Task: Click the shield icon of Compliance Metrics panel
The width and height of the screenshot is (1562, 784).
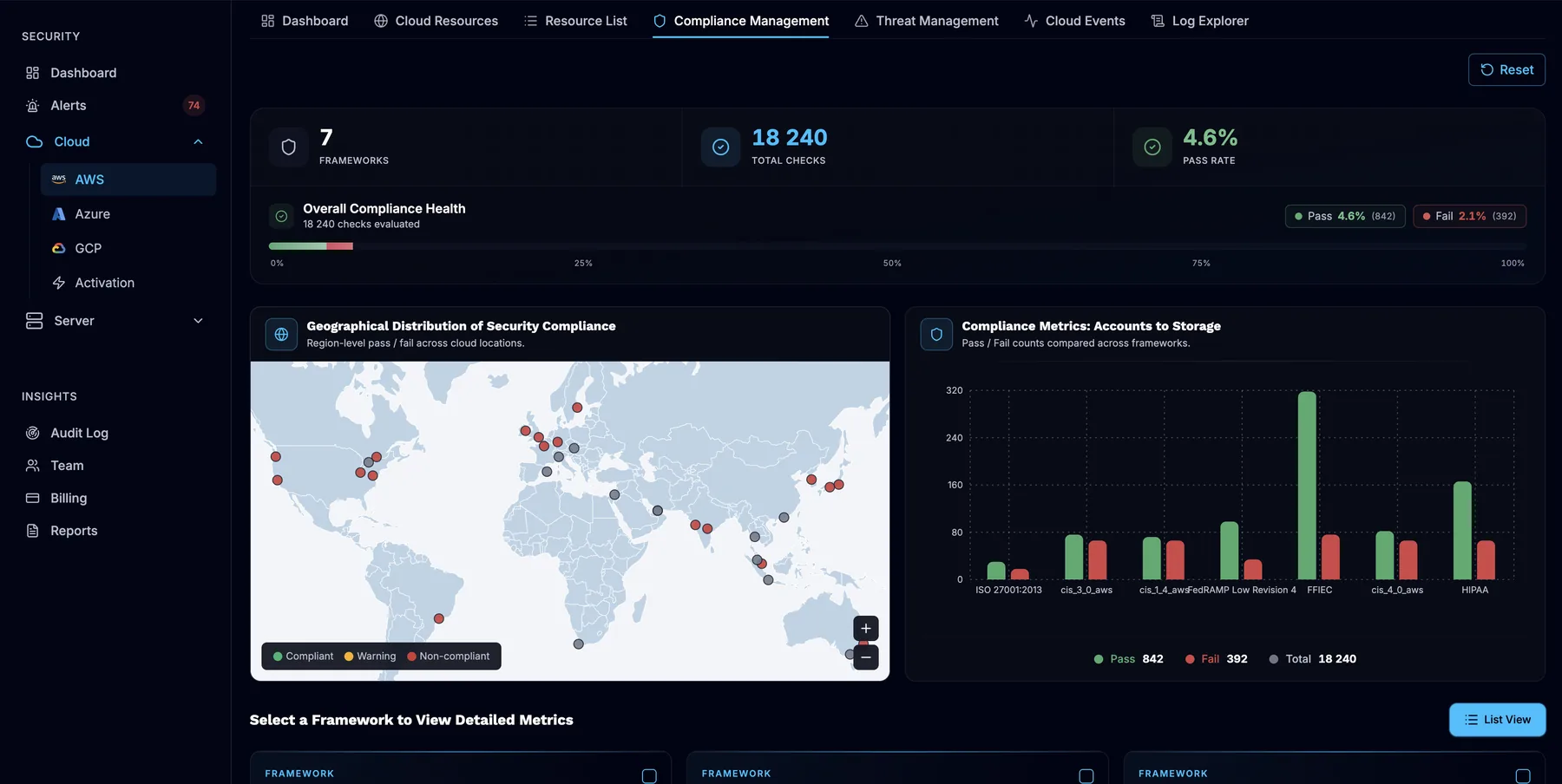Action: (x=936, y=334)
